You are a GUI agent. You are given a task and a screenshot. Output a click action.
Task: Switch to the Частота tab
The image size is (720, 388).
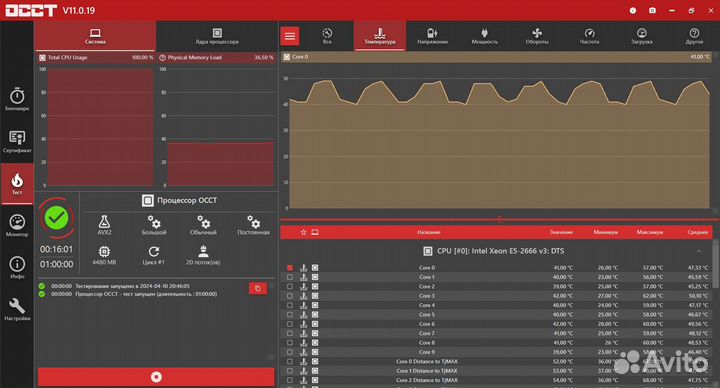589,36
